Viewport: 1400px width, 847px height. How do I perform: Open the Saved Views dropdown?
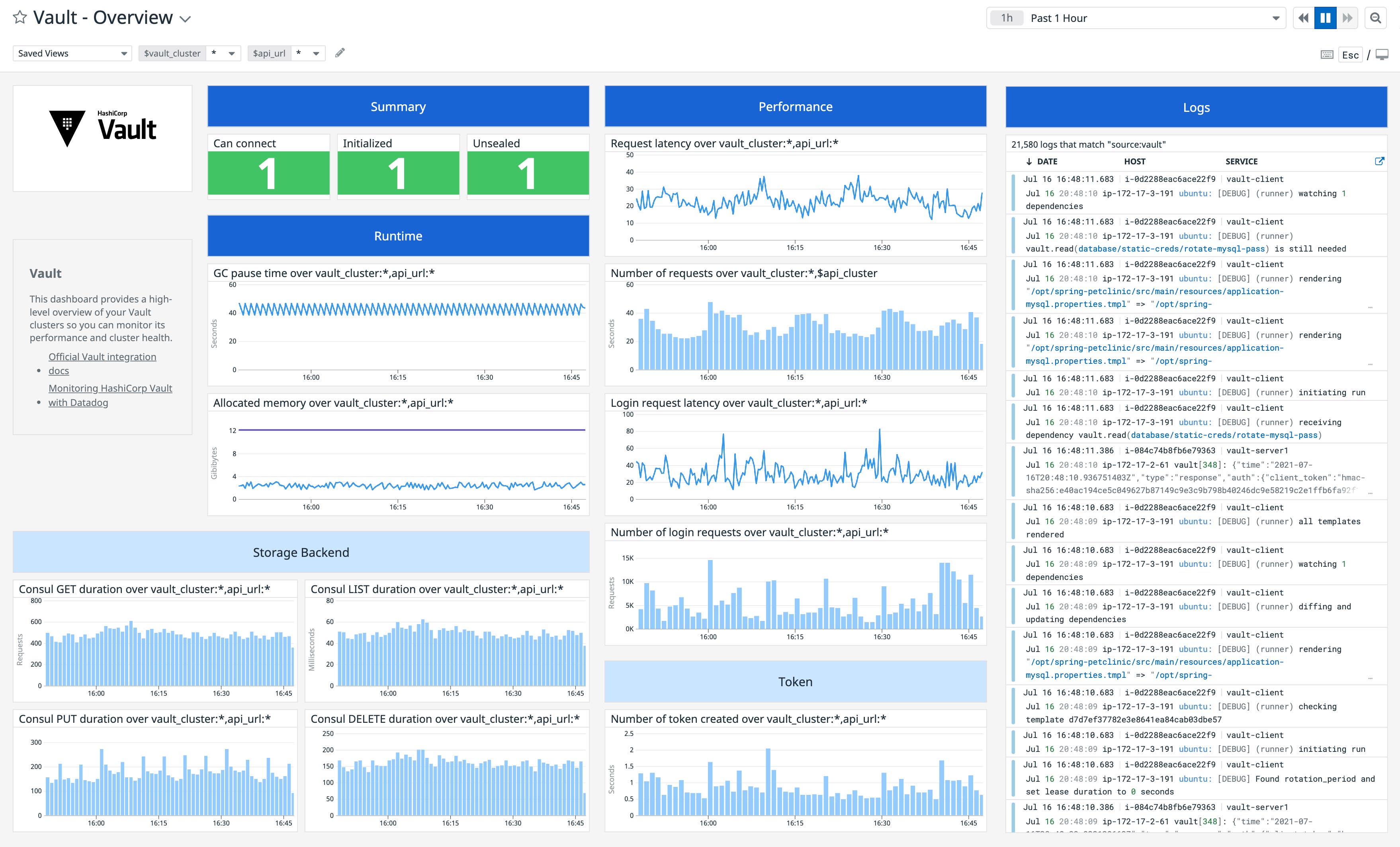(72, 53)
